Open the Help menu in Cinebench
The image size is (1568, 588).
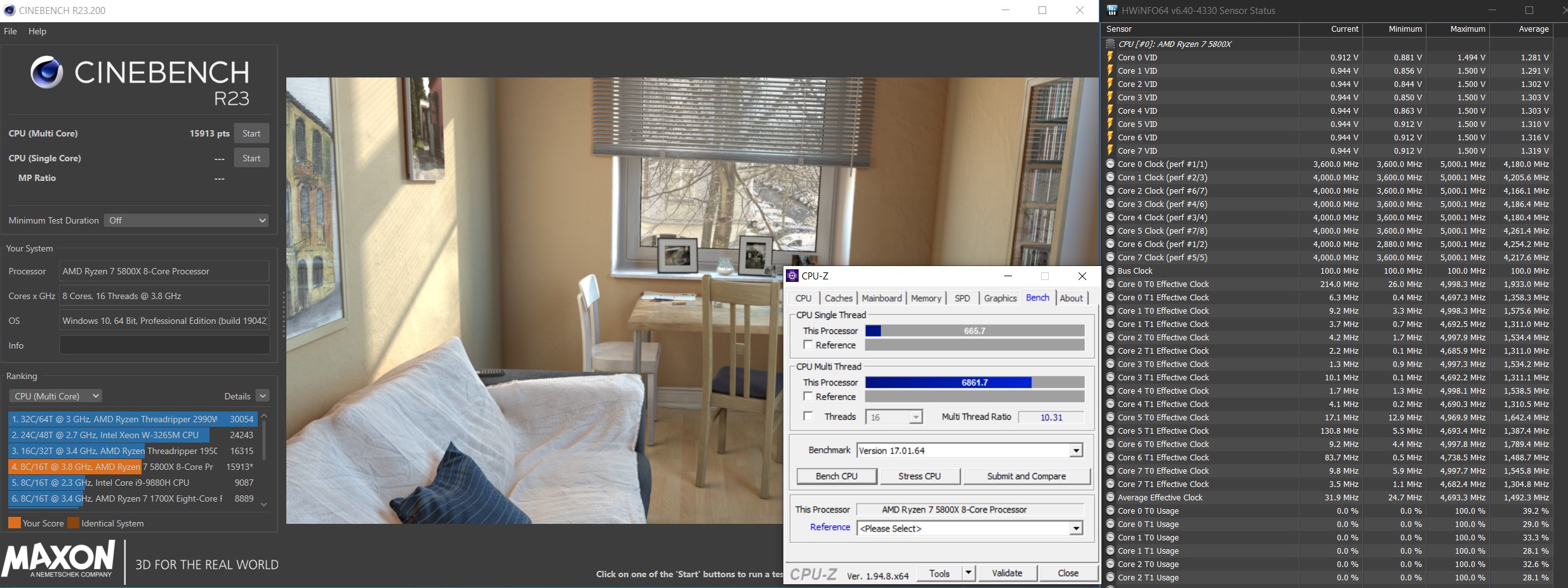pos(37,31)
